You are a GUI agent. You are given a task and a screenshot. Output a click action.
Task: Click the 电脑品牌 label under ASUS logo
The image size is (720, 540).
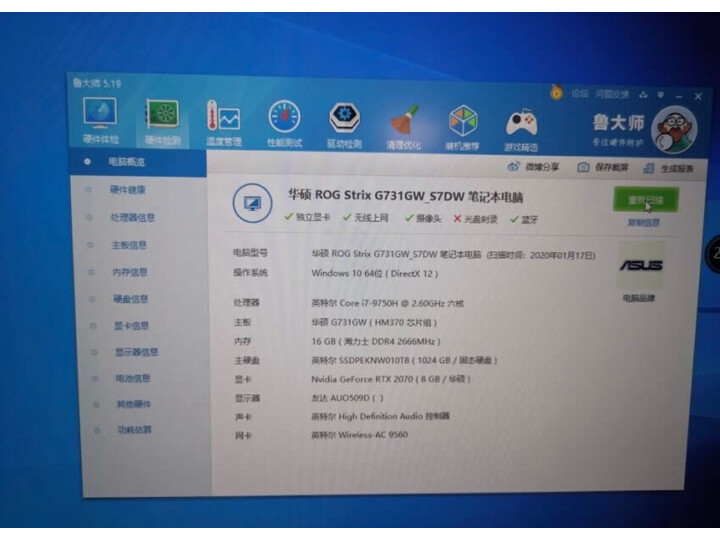click(x=639, y=298)
